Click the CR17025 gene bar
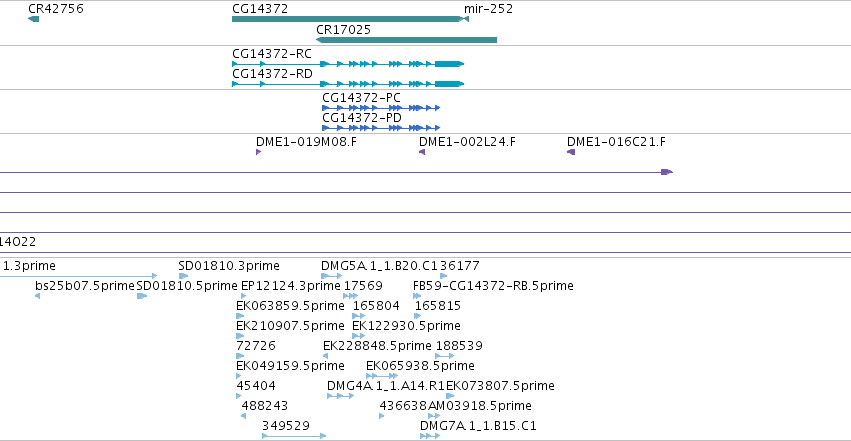Image resolution: width=851 pixels, height=441 pixels. pyautogui.click(x=406, y=40)
